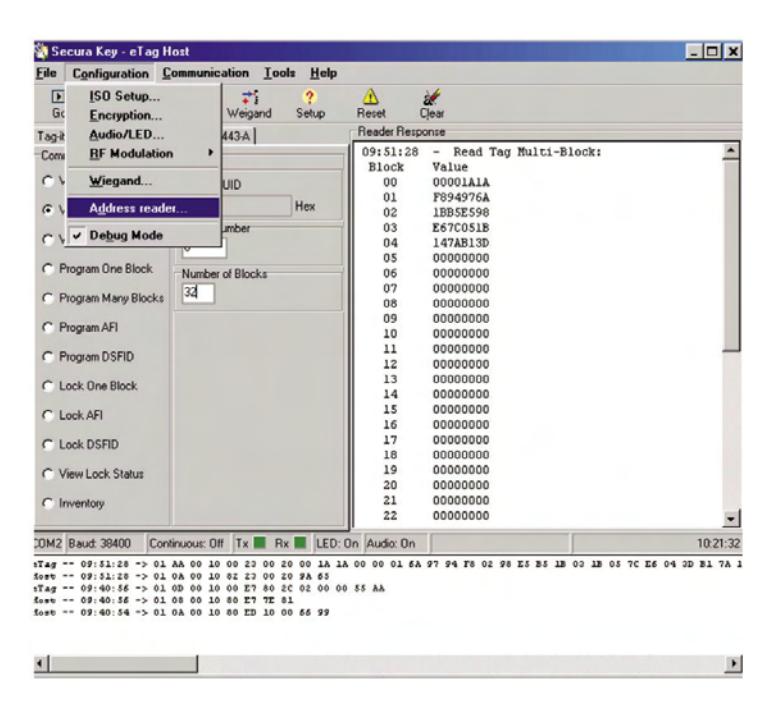Select the View Lock Status radio button
The height and width of the screenshot is (707, 777).
tap(48, 474)
